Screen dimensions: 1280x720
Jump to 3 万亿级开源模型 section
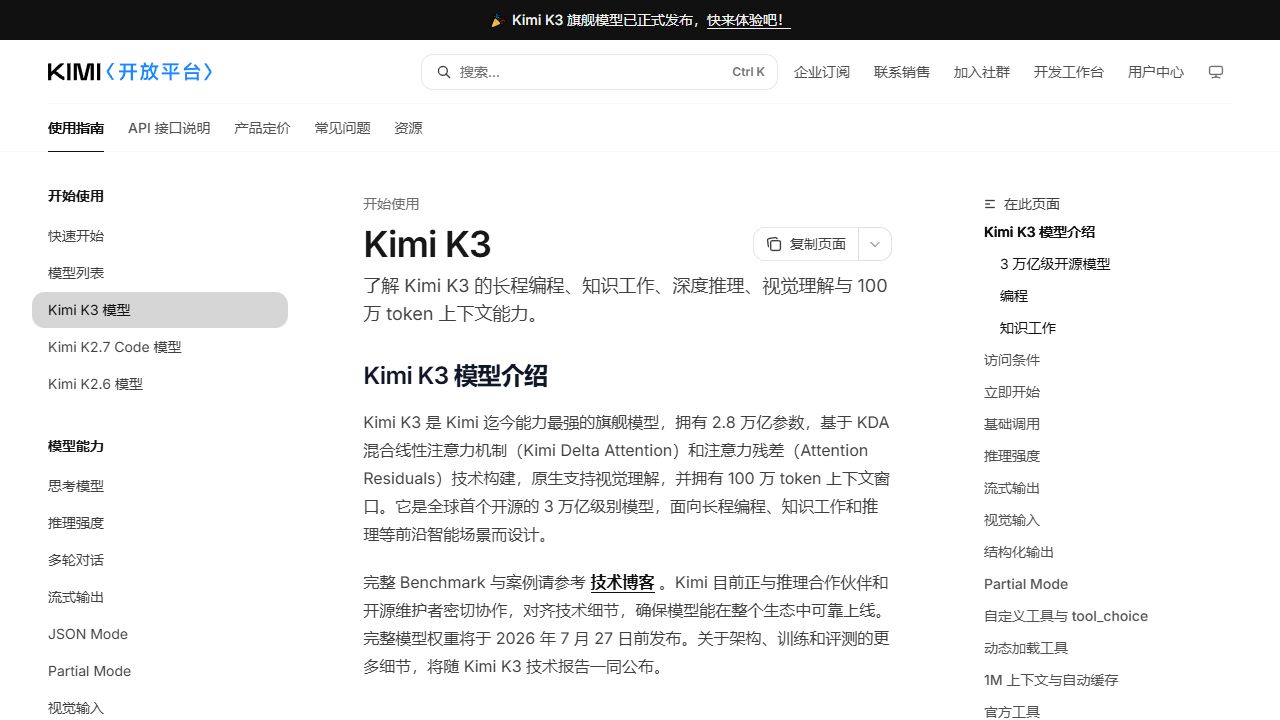pyautogui.click(x=1055, y=264)
